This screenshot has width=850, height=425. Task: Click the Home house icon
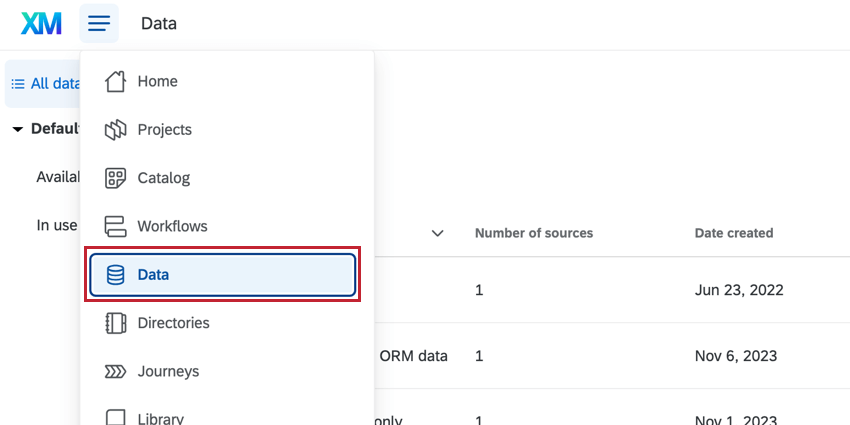click(116, 81)
